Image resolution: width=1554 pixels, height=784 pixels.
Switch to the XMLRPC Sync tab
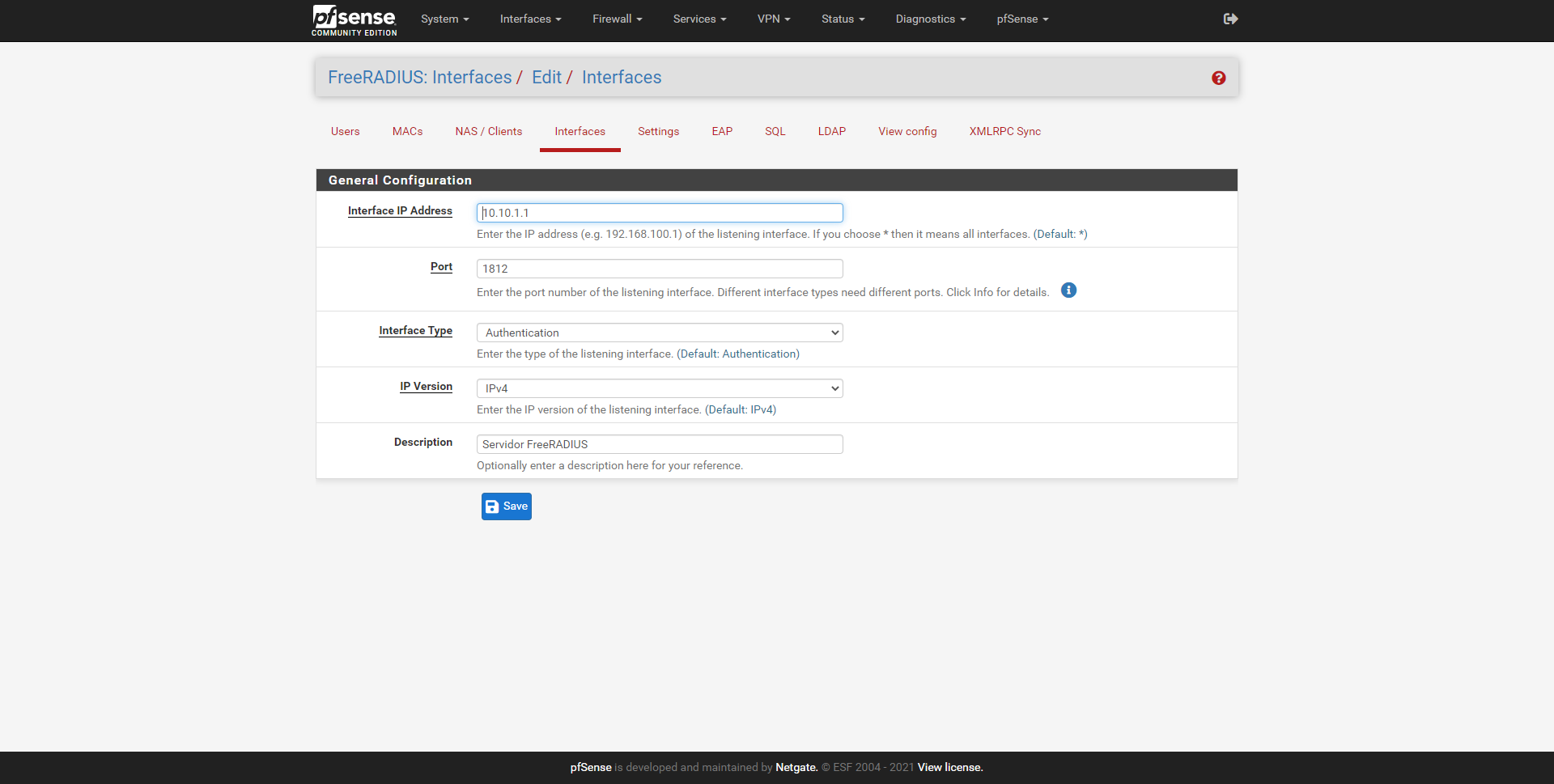tap(1005, 131)
